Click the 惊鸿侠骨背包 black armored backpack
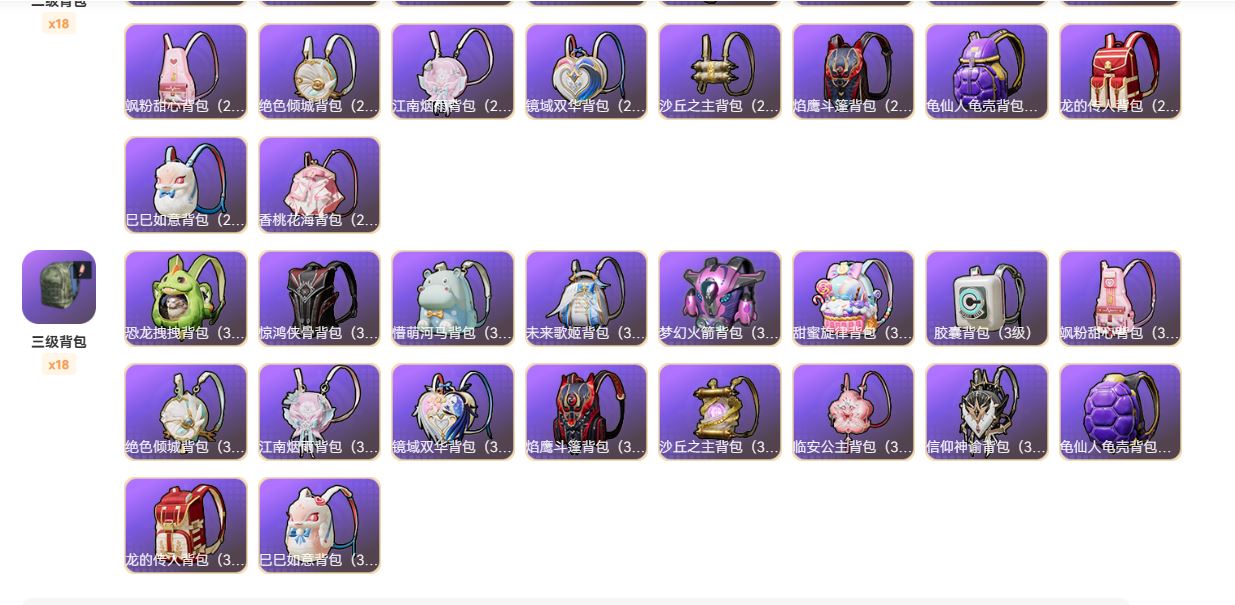The width and height of the screenshot is (1235, 605). [x=319, y=298]
